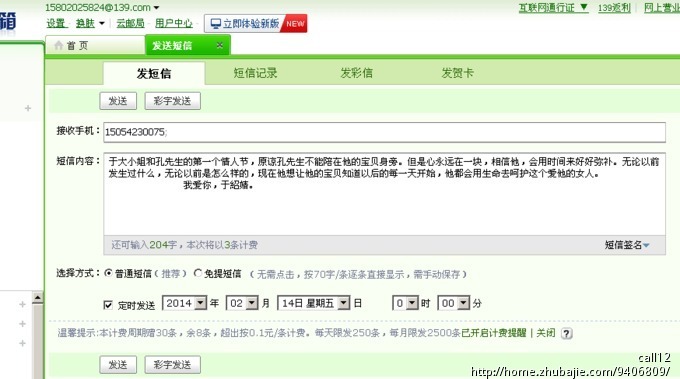
Task: Close the 发送短信 tab
Action: [220, 45]
